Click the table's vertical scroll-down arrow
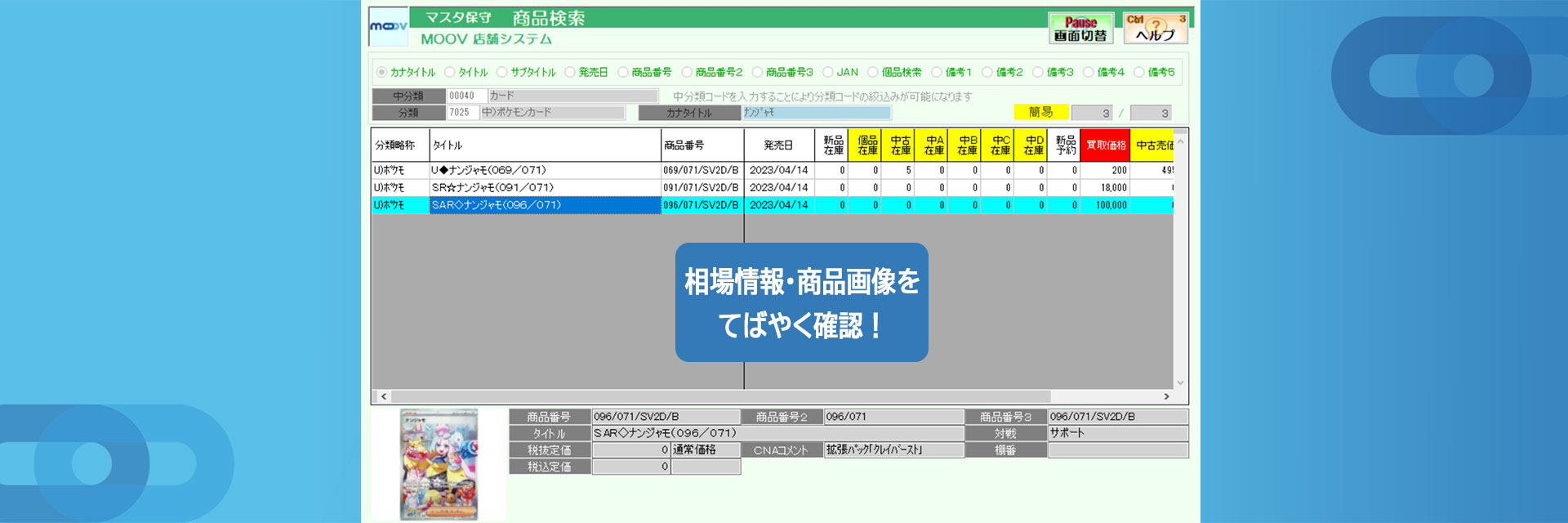The width and height of the screenshot is (1568, 523). [1180, 382]
